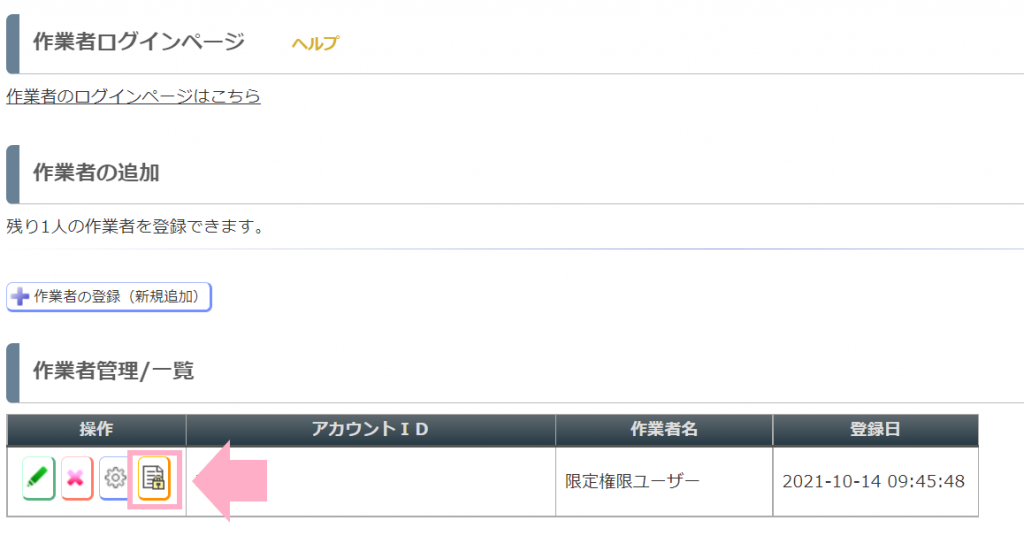Click the empty account ID cell
Image resolution: width=1024 pixels, height=551 pixels.
click(x=370, y=481)
